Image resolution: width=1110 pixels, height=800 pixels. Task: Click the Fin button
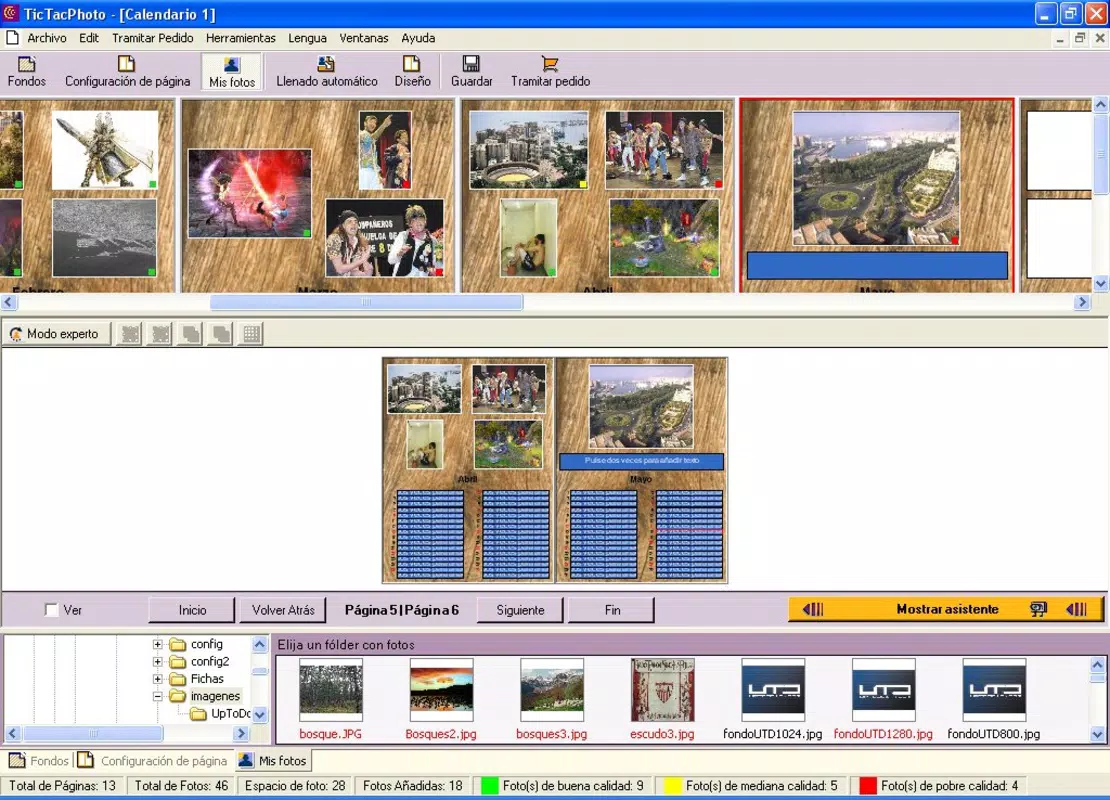[x=612, y=610]
